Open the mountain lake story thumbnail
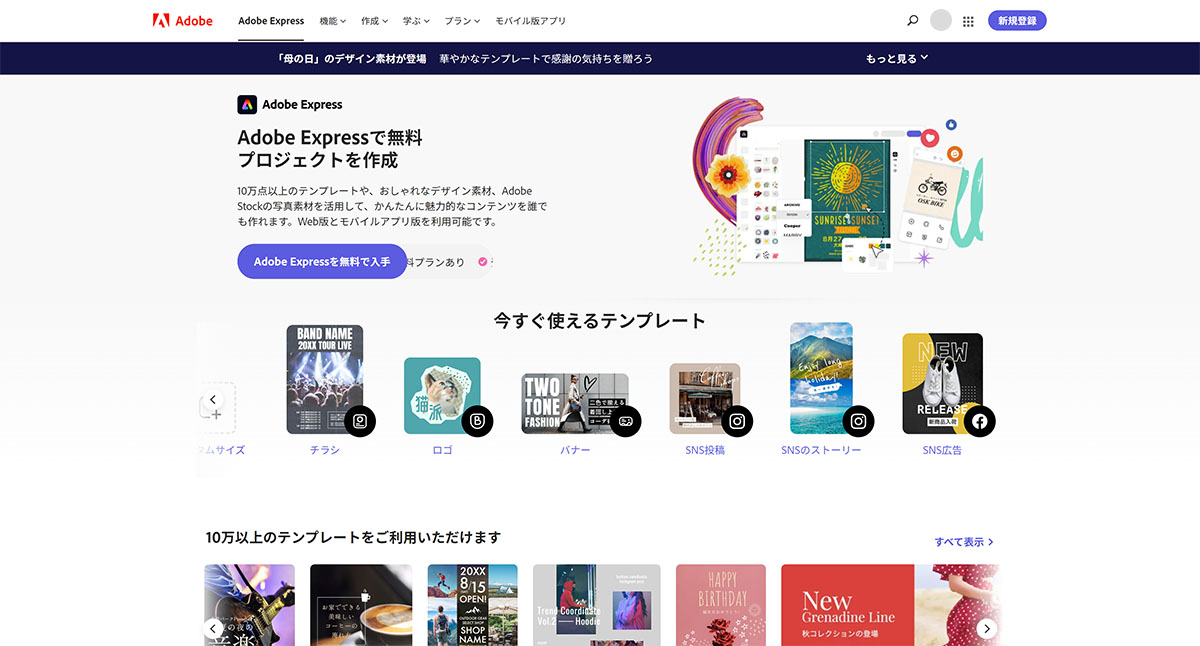The height and width of the screenshot is (646, 1200). pyautogui.click(x=821, y=378)
